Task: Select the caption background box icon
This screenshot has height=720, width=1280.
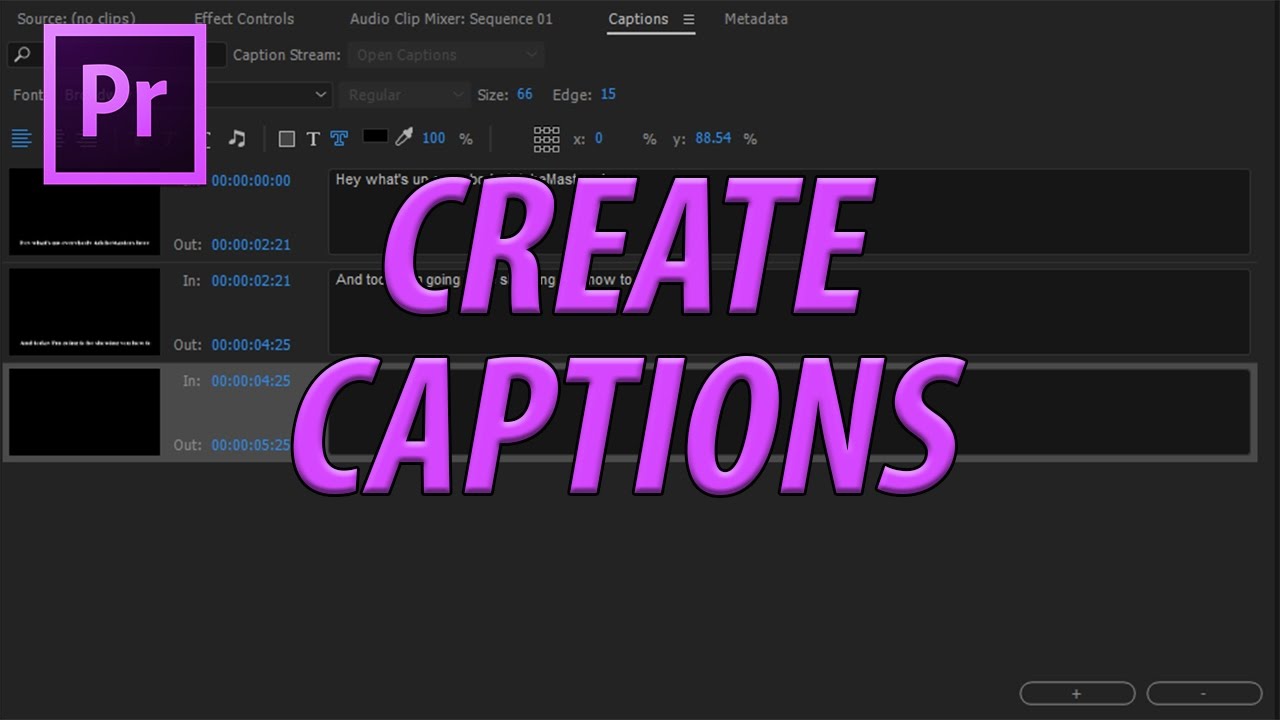Action: pyautogui.click(x=287, y=138)
